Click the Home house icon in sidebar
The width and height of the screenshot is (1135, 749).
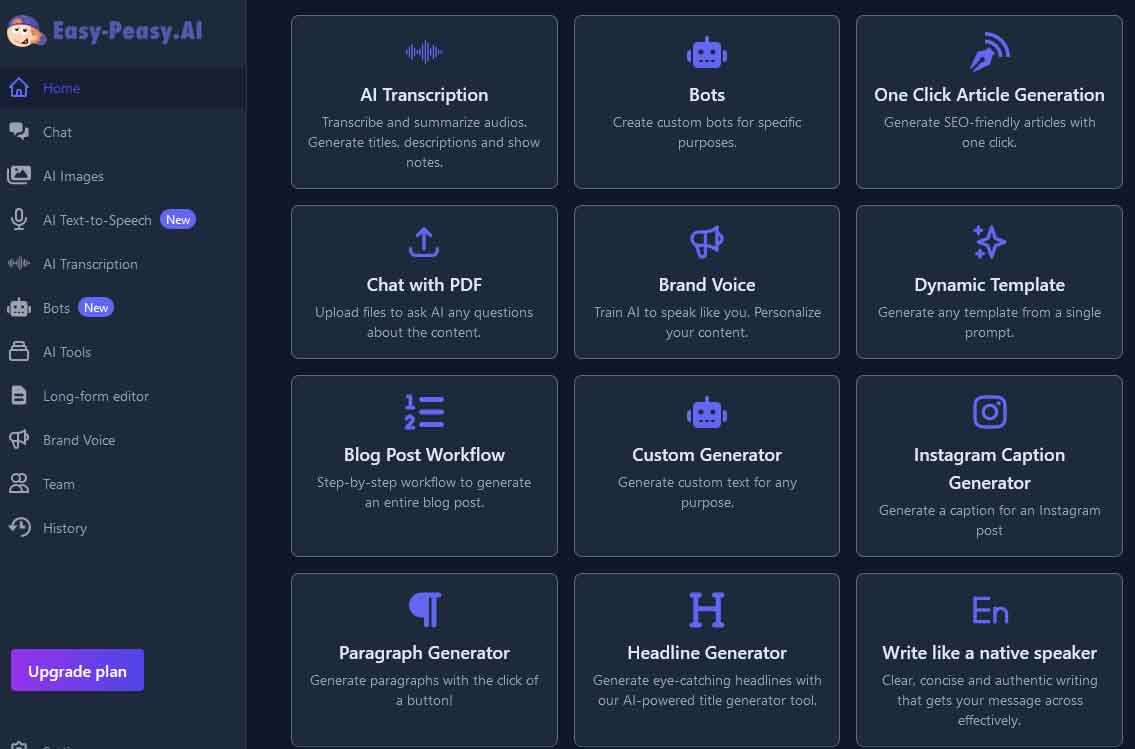(x=19, y=88)
